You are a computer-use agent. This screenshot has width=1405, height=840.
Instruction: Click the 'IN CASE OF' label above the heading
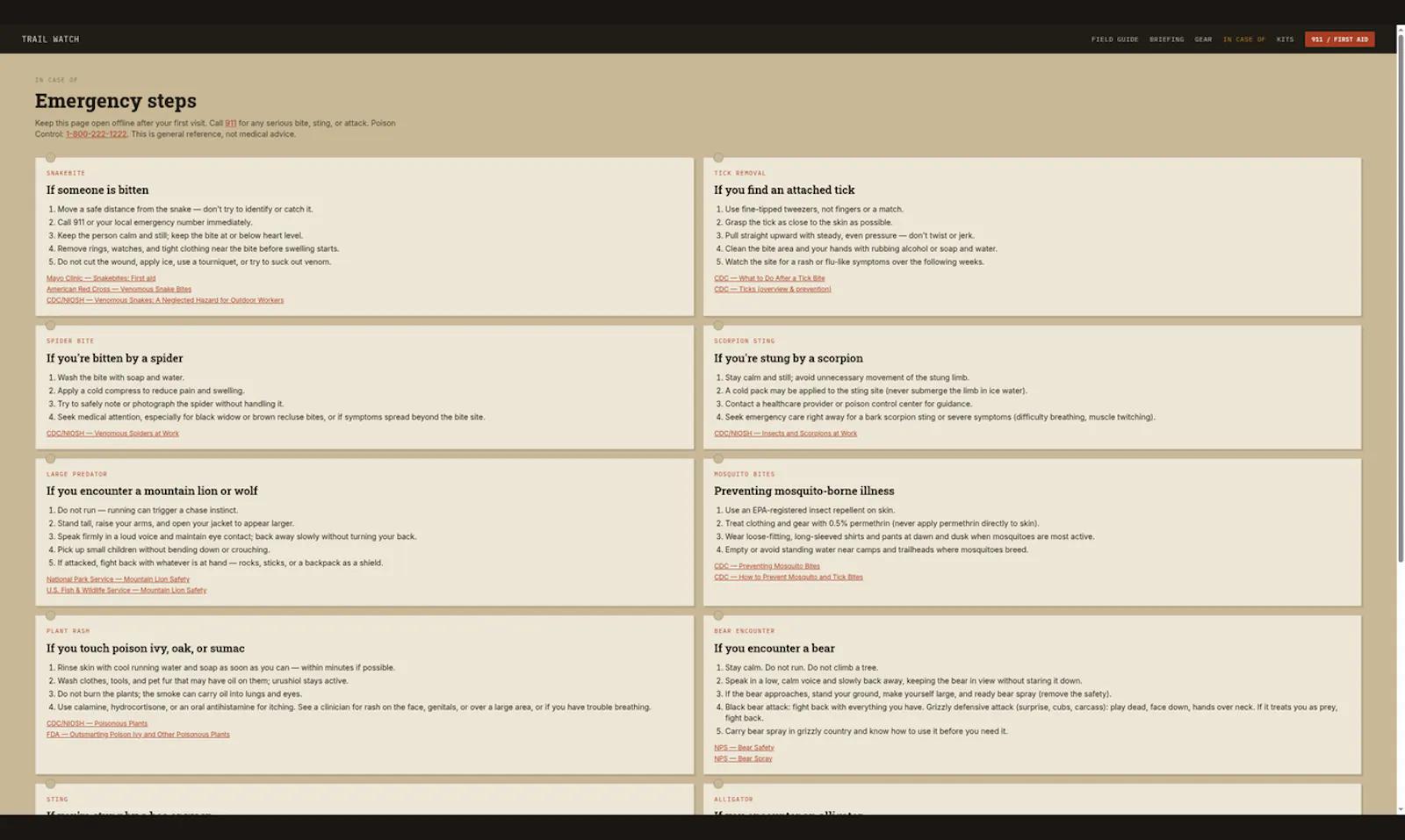point(56,80)
